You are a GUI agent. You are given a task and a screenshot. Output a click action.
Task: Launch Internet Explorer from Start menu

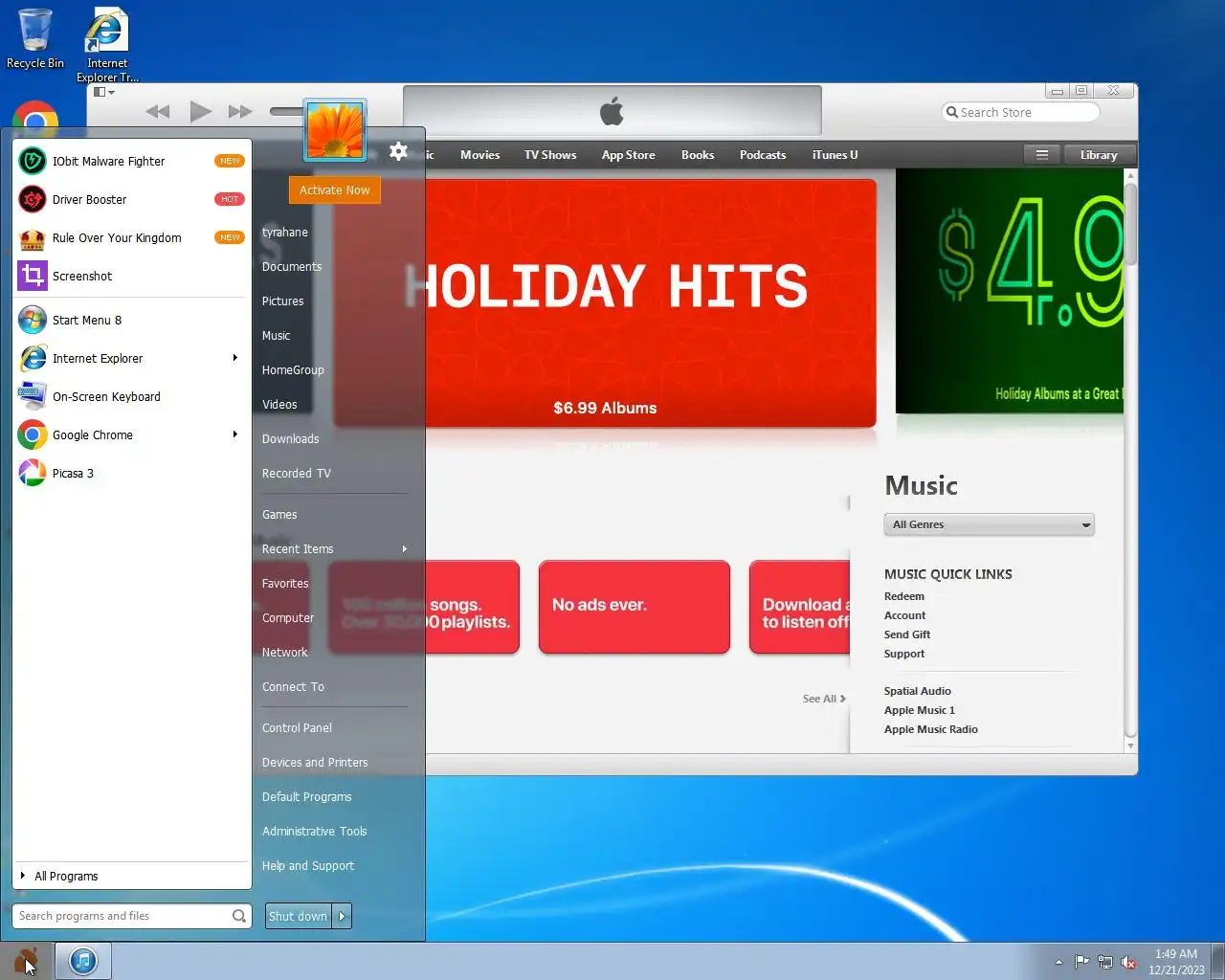pos(132,358)
